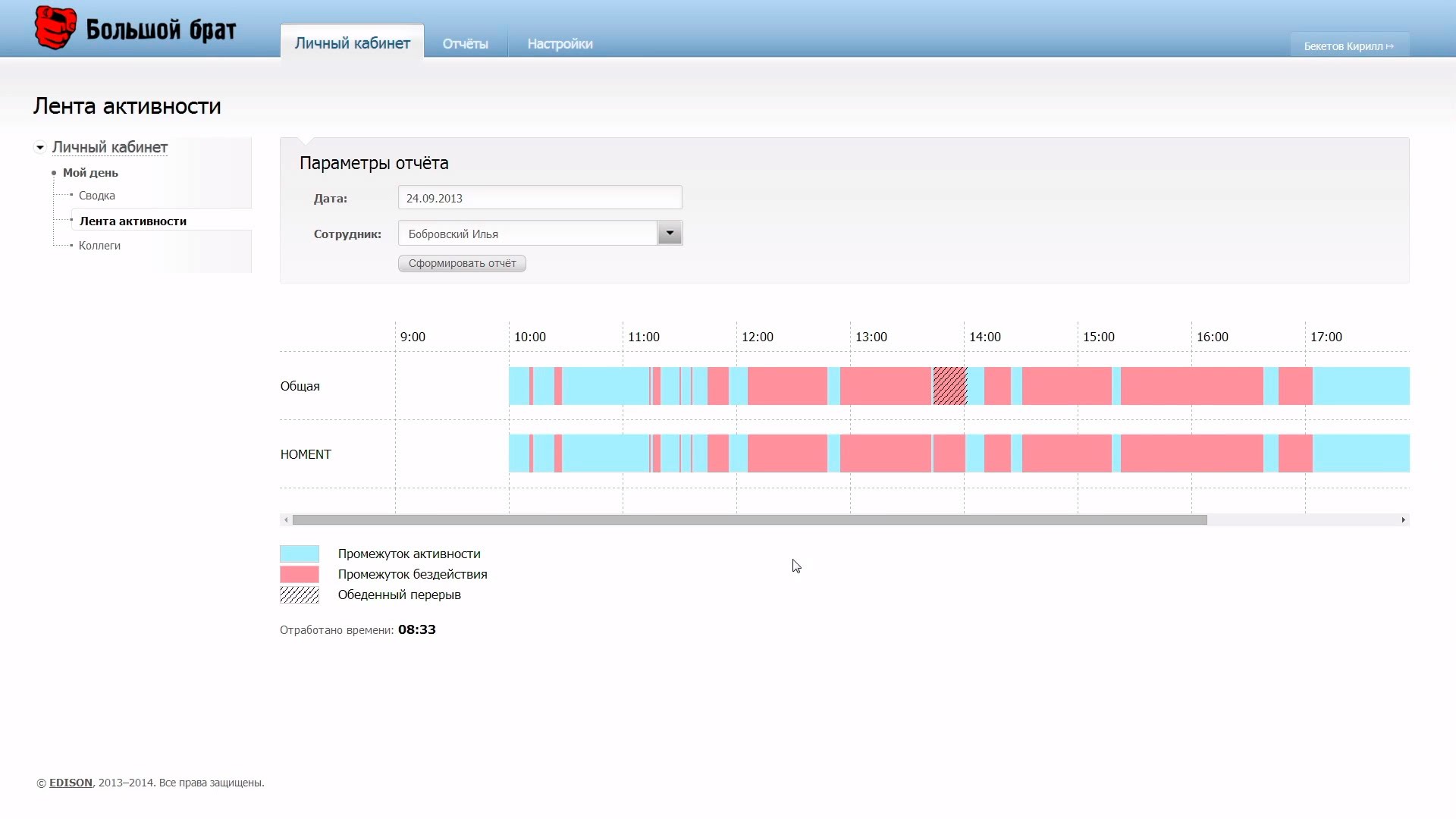The width and height of the screenshot is (1456, 819).
Task: Click the wide blue activity block after 17:00 in HOMENT row
Action: click(1361, 453)
